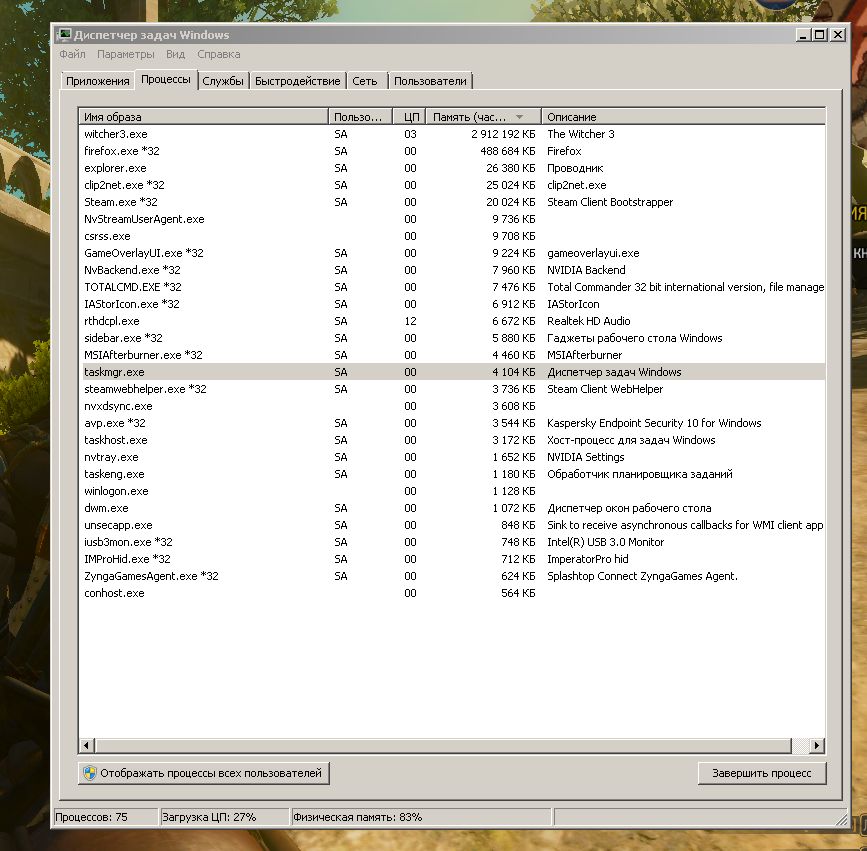The image size is (867, 851).
Task: Open the Сеть tab
Action: tap(365, 81)
